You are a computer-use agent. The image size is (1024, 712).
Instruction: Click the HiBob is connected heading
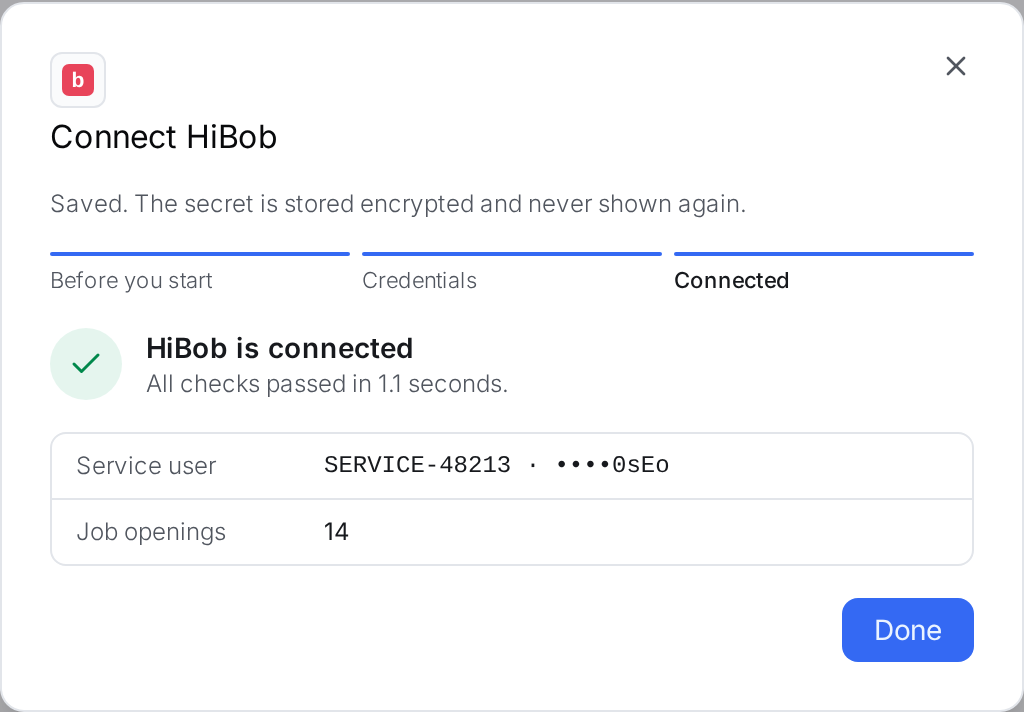280,348
